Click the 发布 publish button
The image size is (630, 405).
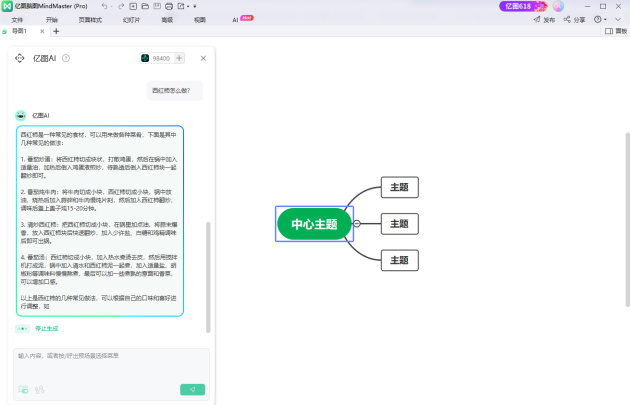pos(545,19)
